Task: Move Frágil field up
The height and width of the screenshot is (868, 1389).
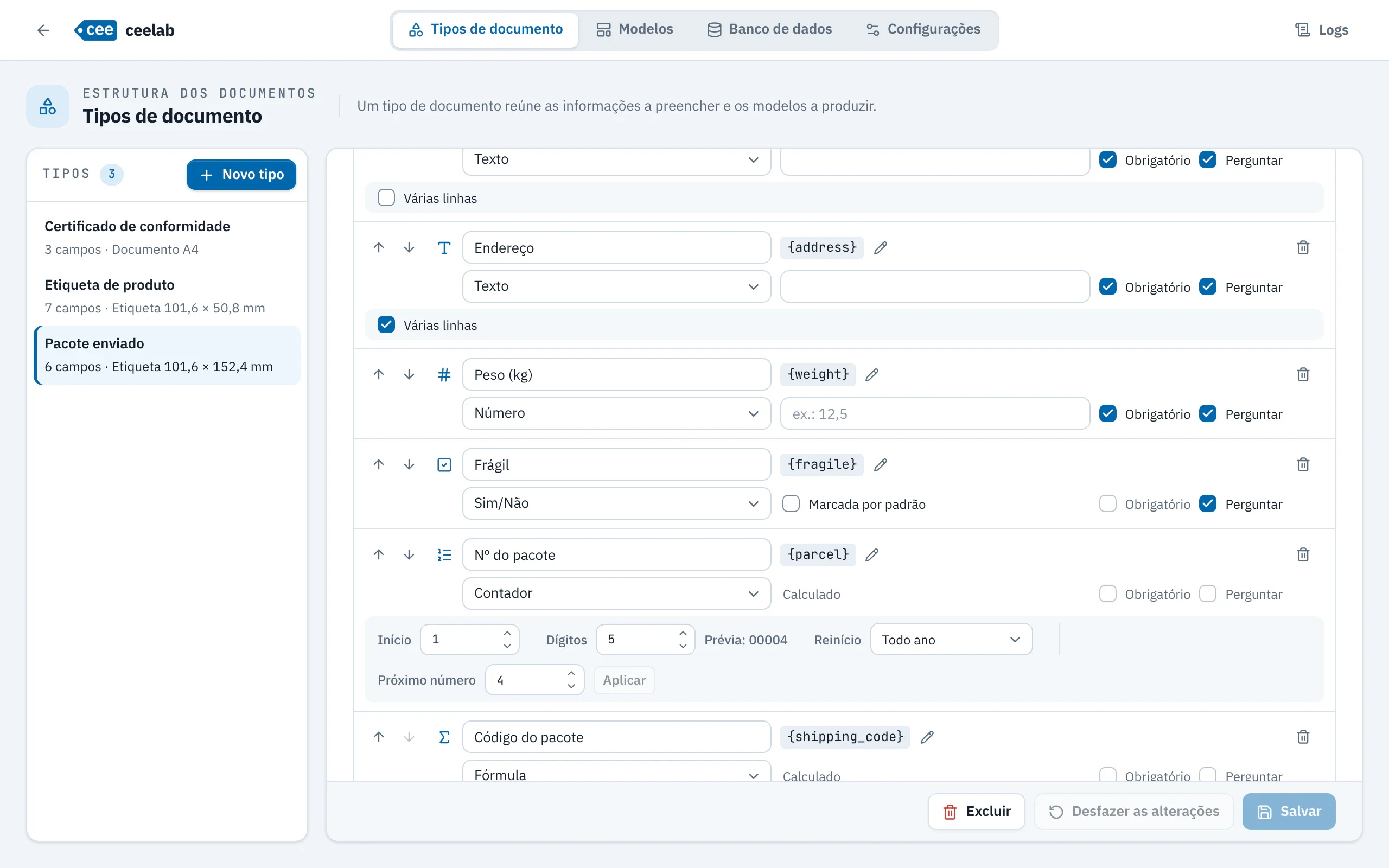Action: click(379, 464)
